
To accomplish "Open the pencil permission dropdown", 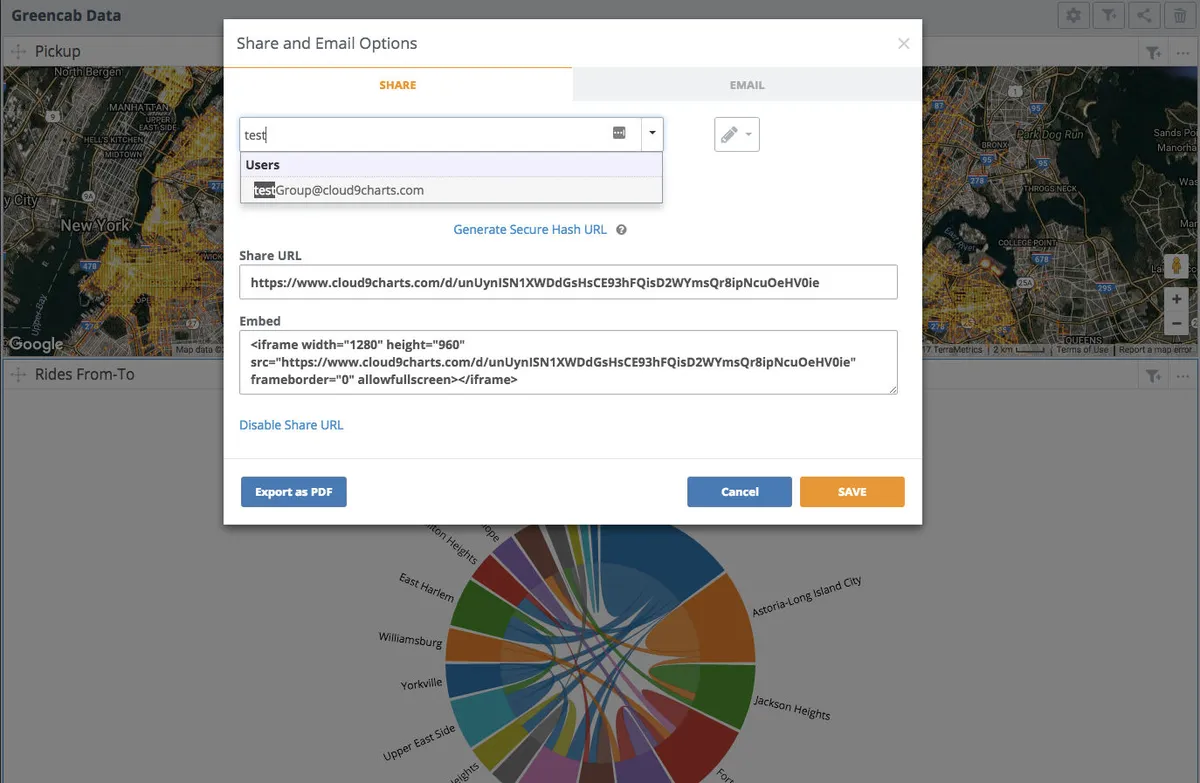I will pyautogui.click(x=736, y=135).
